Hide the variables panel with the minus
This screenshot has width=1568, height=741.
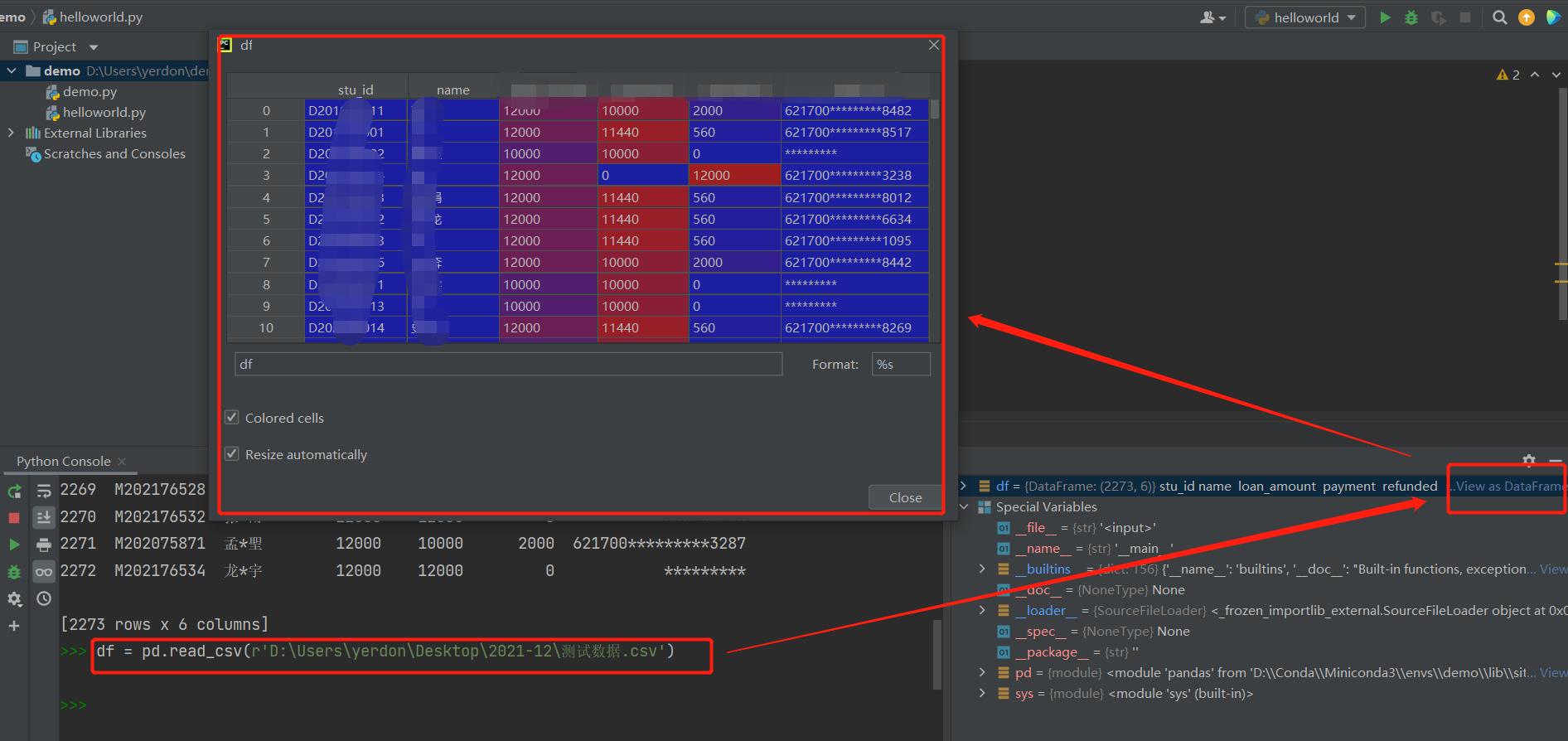1556,460
